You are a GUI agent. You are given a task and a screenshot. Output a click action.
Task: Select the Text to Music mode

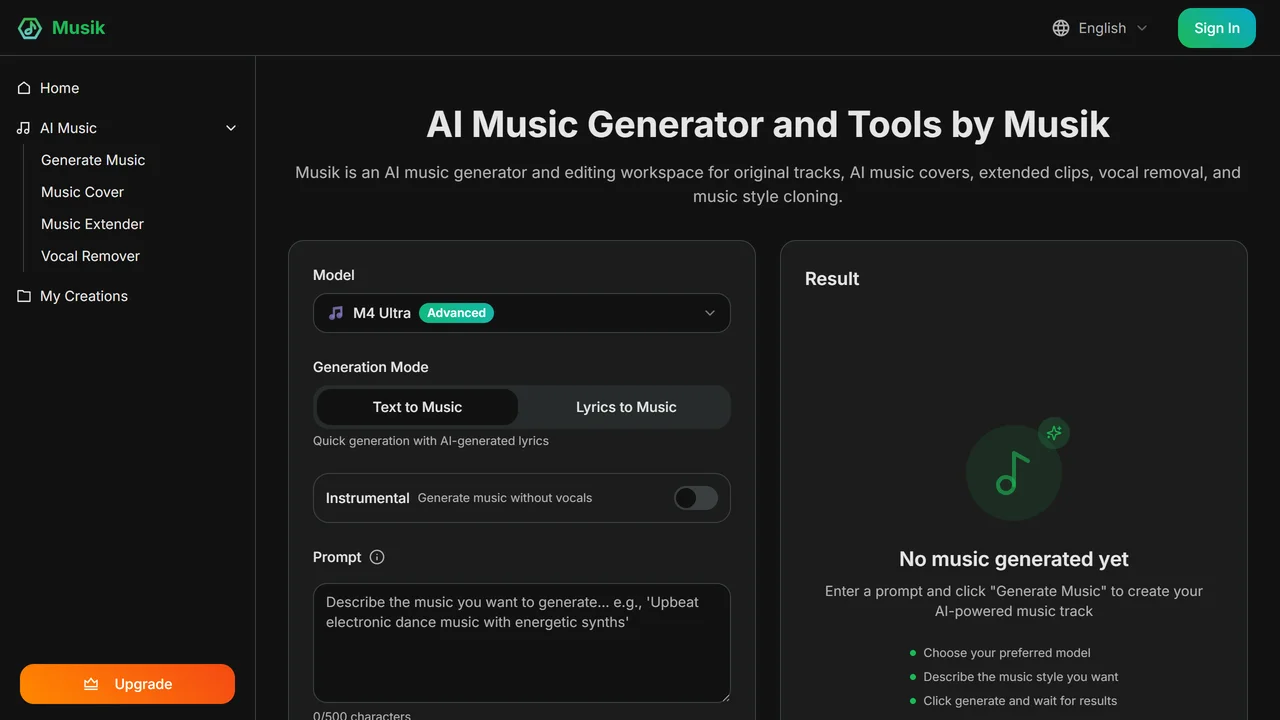[x=417, y=407]
